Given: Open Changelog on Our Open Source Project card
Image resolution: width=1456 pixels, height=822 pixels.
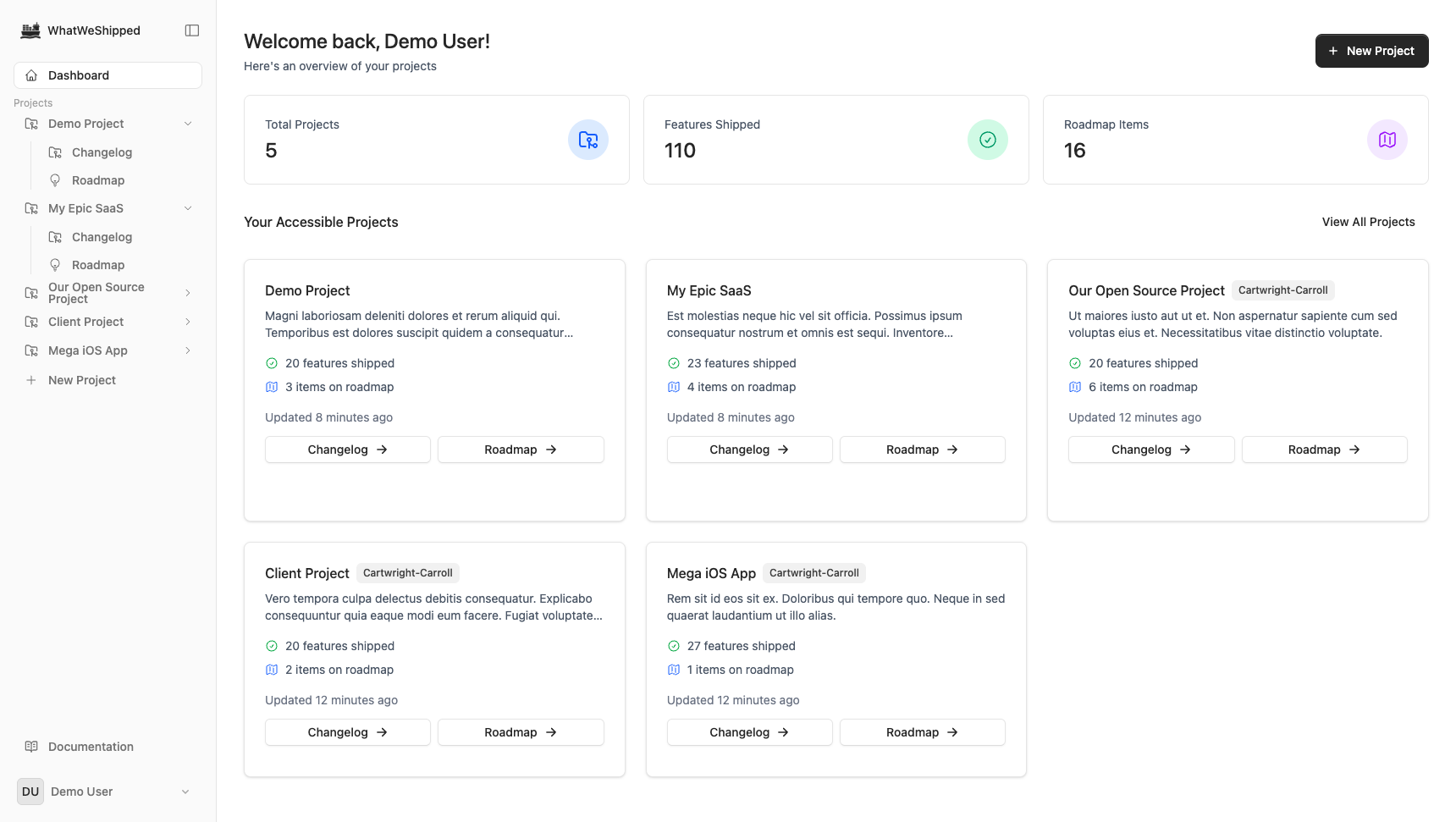Looking at the screenshot, I should coord(1151,450).
